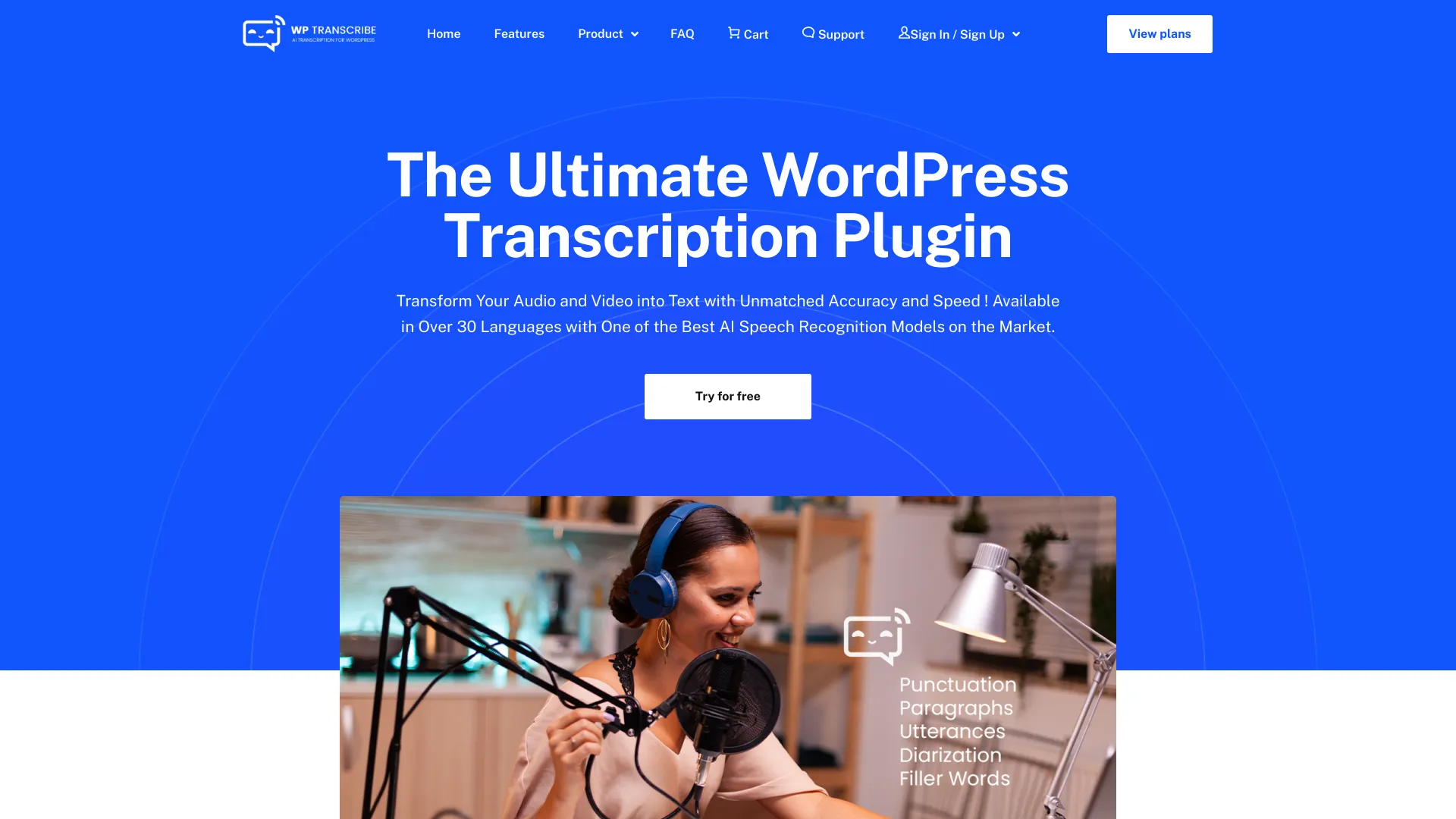Open the Features navigation dropdown
1456x819 pixels.
click(519, 34)
